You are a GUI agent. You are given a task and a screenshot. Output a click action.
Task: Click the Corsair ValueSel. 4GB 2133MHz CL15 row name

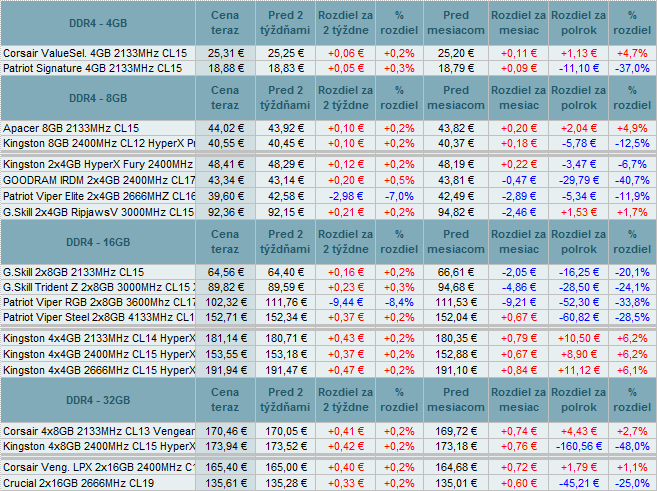tap(98, 53)
